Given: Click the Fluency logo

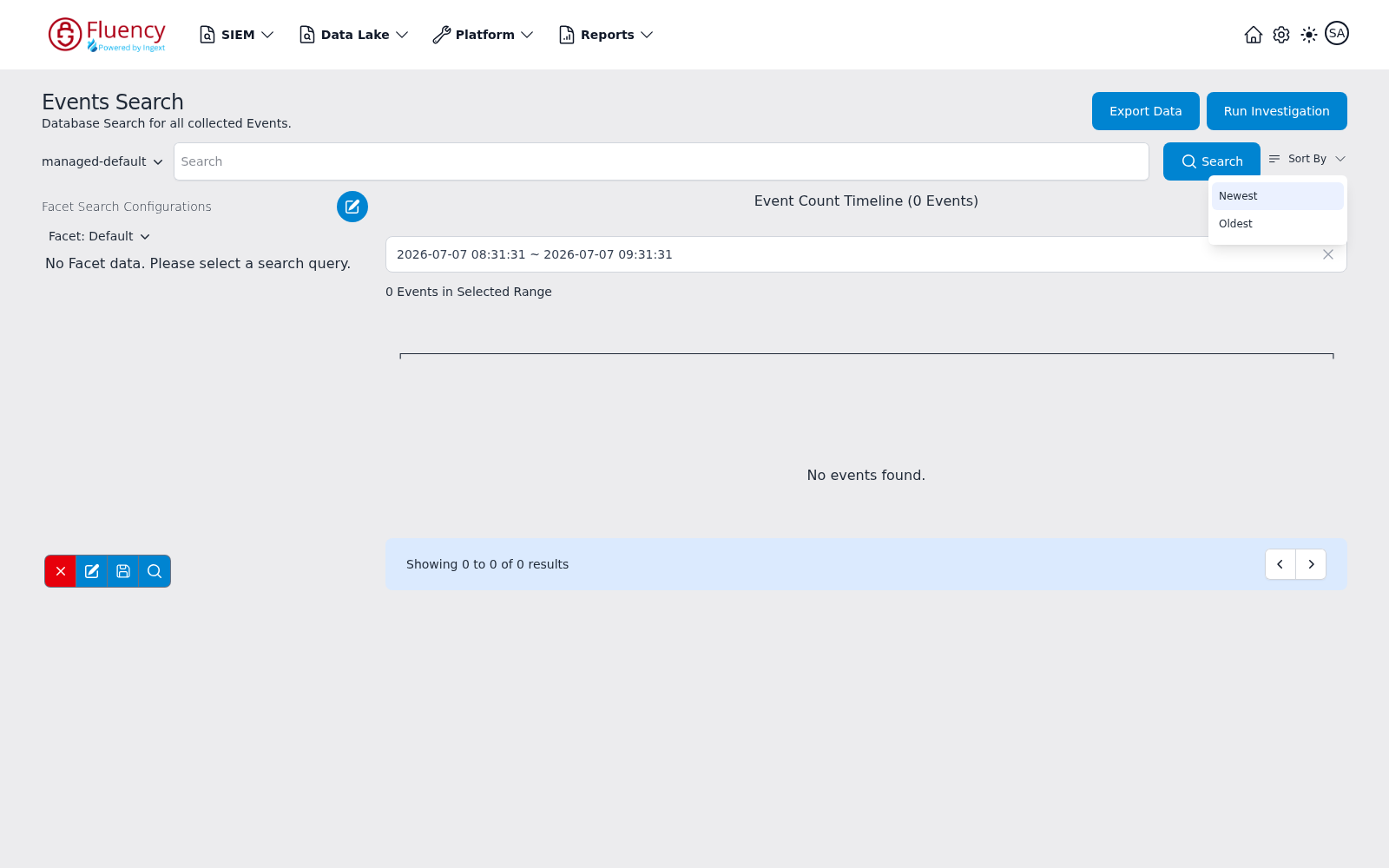Looking at the screenshot, I should [x=107, y=35].
